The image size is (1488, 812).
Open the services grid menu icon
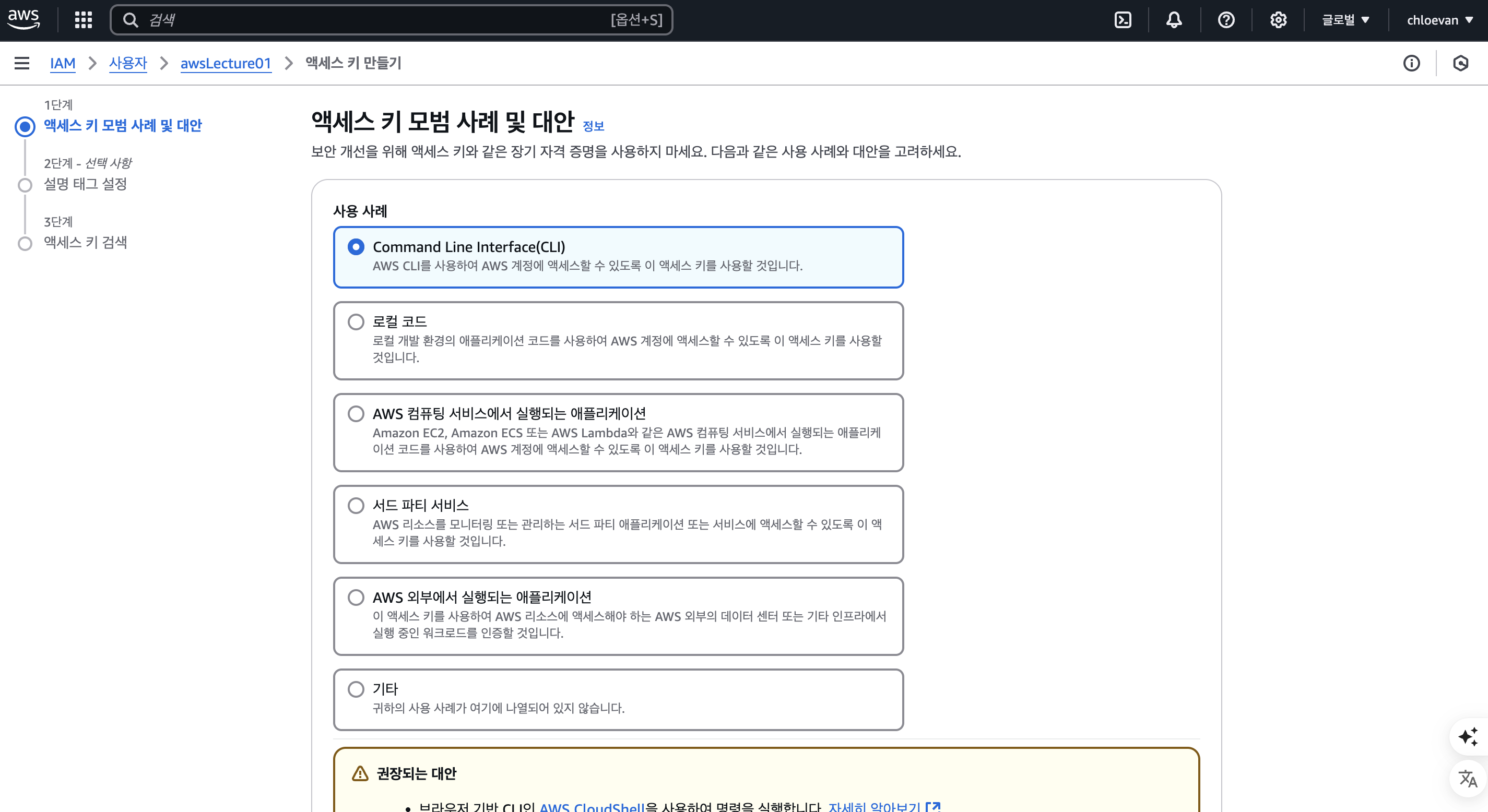[84, 20]
